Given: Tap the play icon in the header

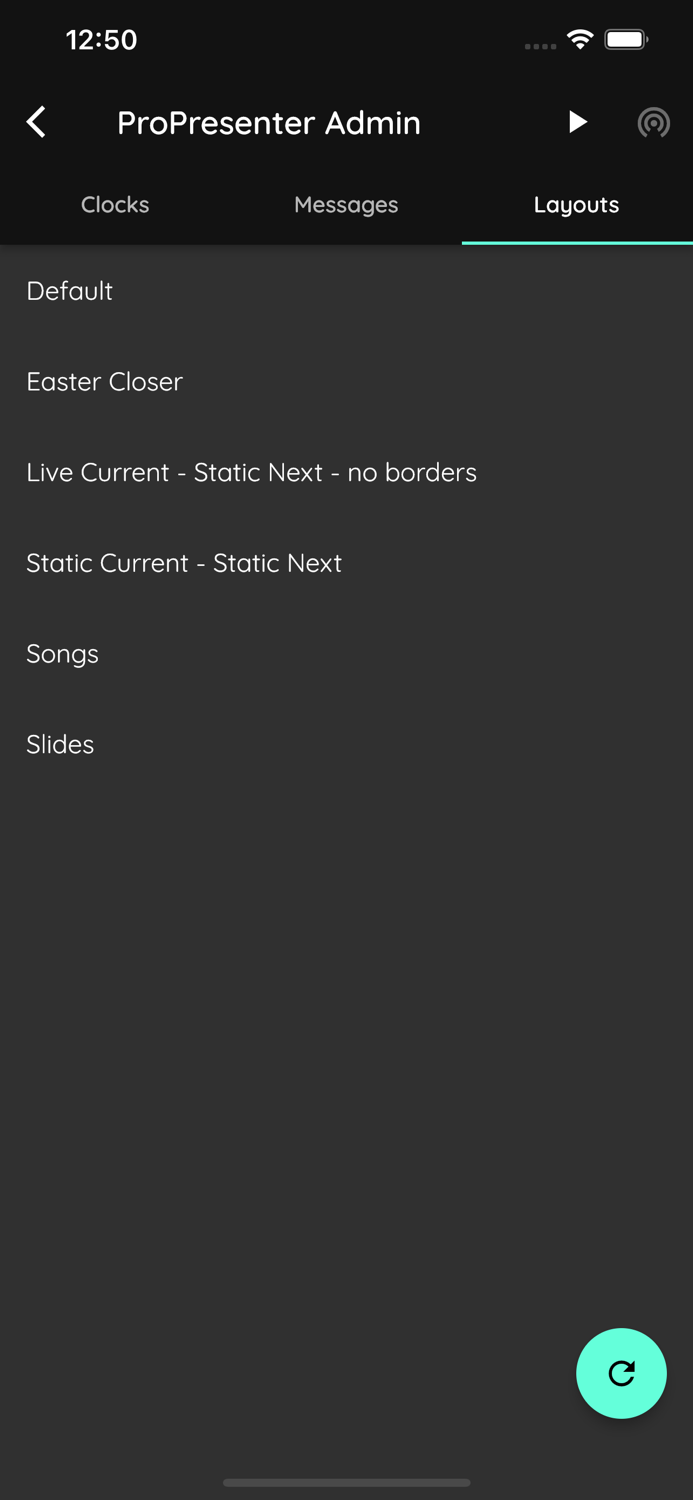Looking at the screenshot, I should tap(577, 122).
